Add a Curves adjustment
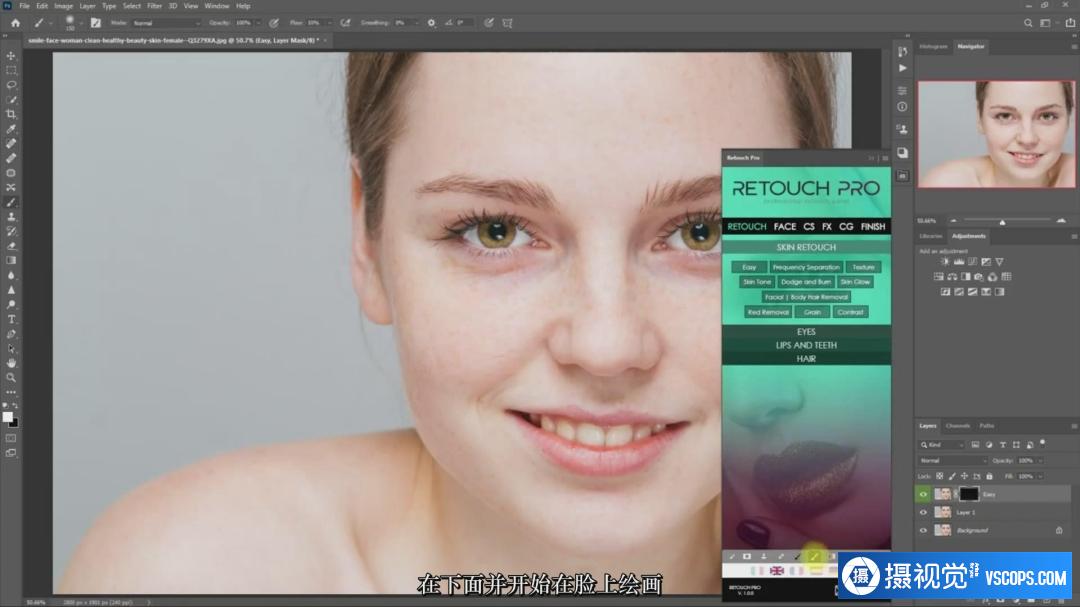 click(973, 262)
